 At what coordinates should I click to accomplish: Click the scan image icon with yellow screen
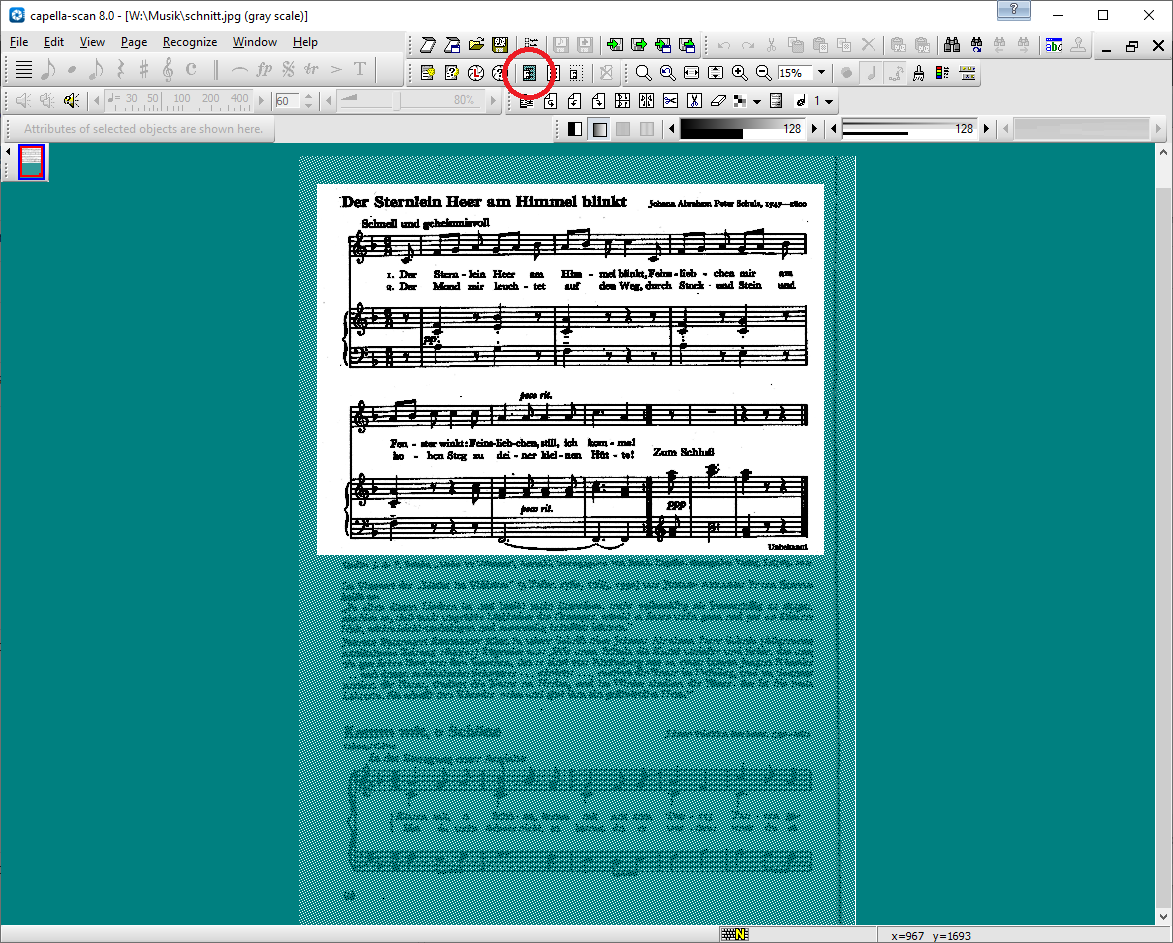[x=500, y=46]
